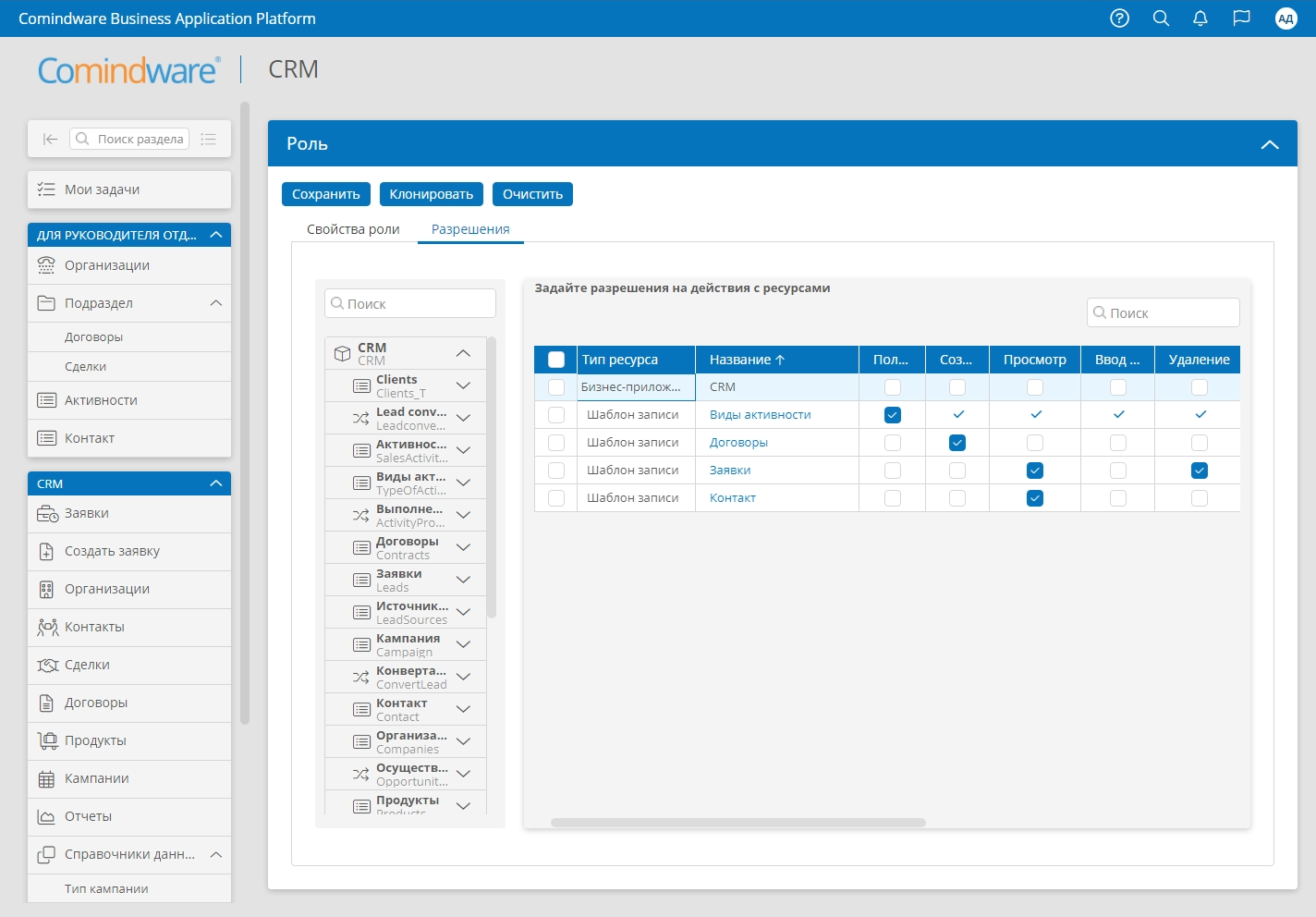Collapse the CRM node in resource tree
Viewport: 1316px width, 917px height.
coord(464,353)
